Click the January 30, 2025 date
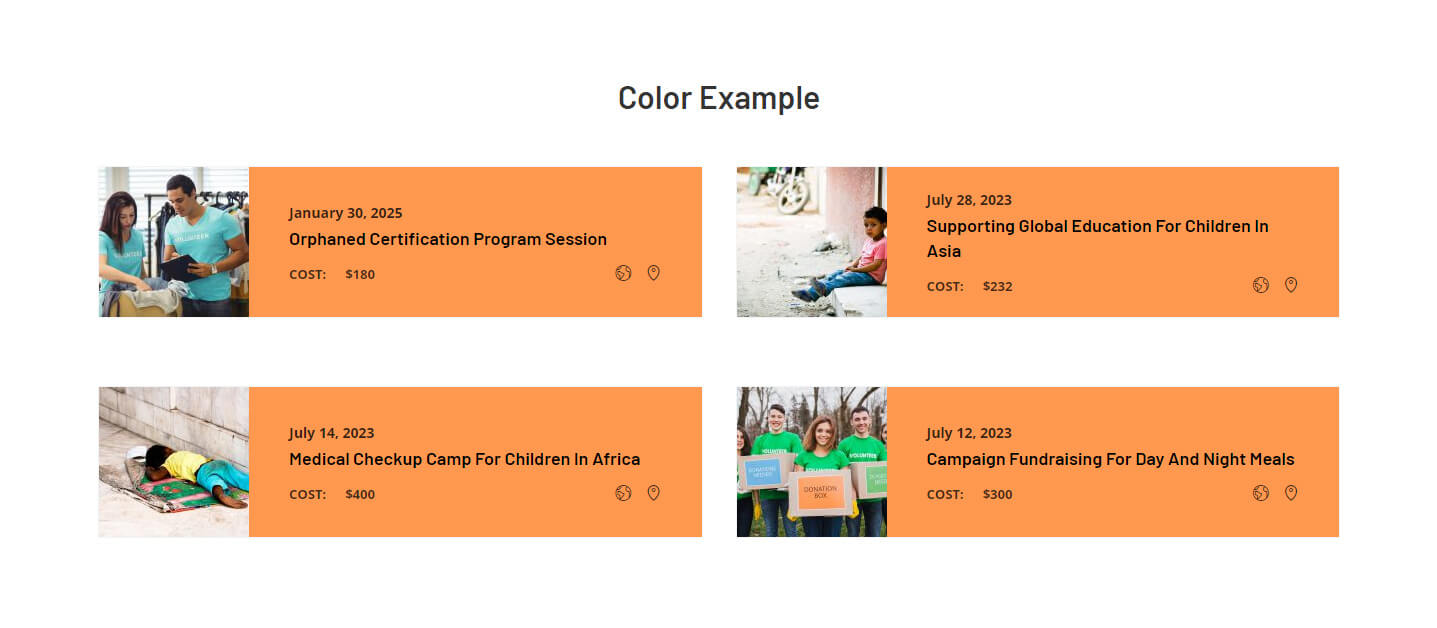 tap(345, 213)
